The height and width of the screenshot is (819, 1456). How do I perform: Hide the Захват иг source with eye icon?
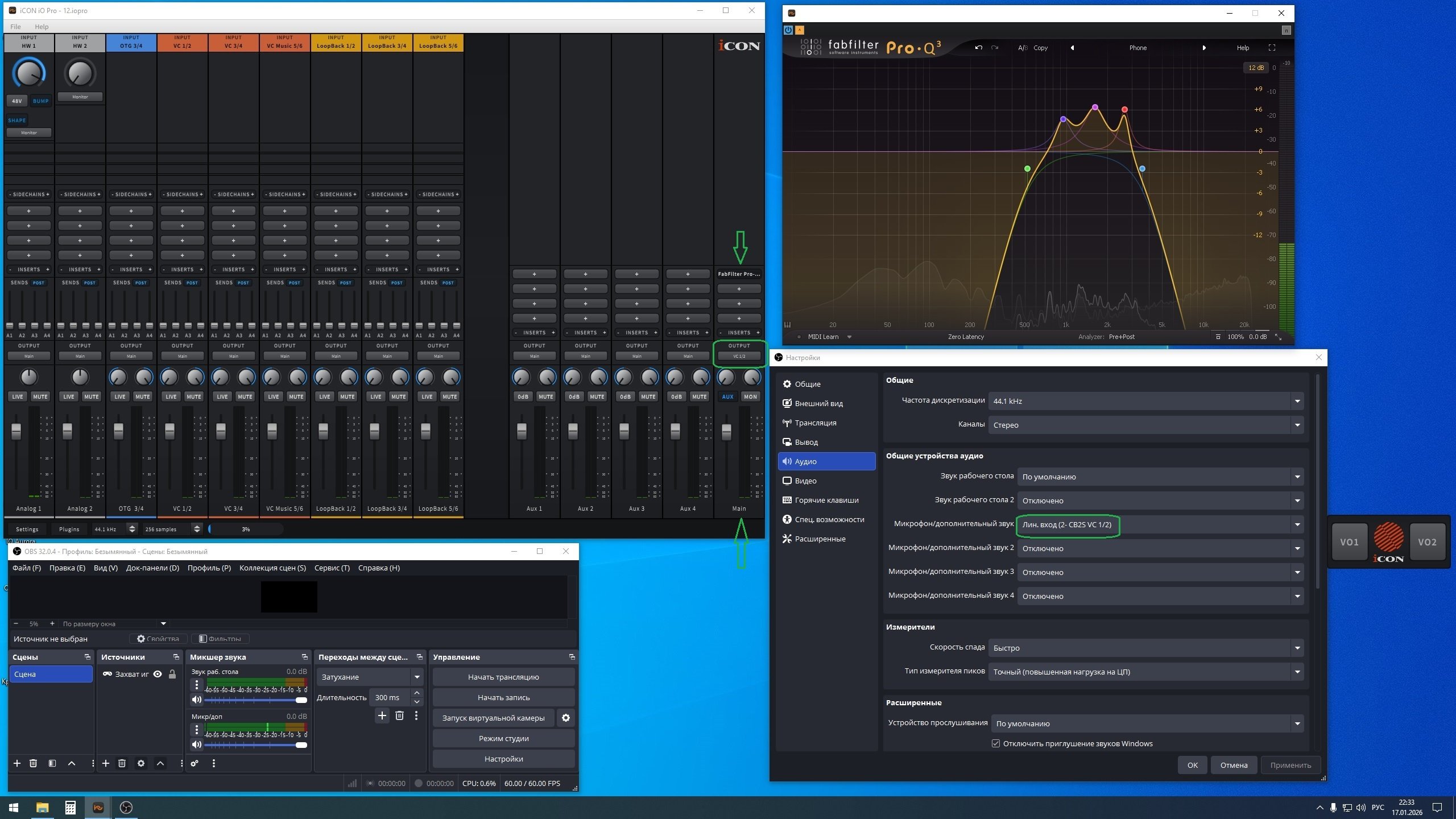point(158,674)
